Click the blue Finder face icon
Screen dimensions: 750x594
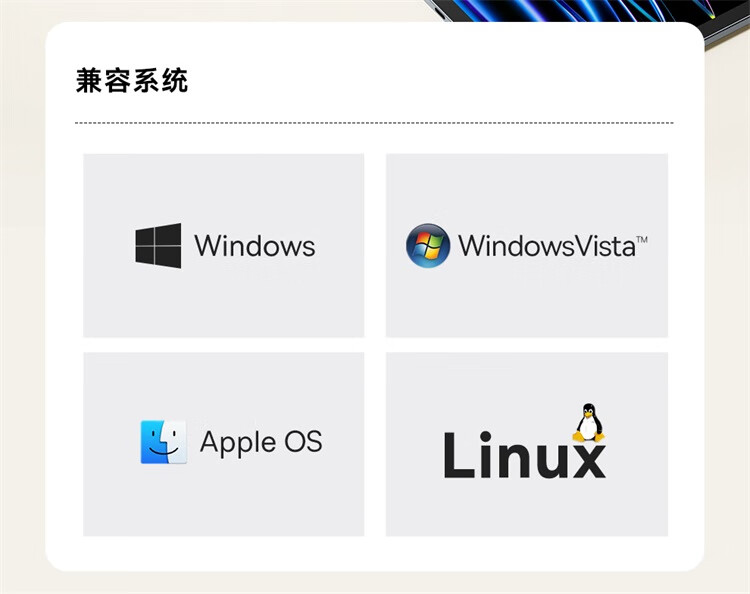pyautogui.click(x=164, y=442)
